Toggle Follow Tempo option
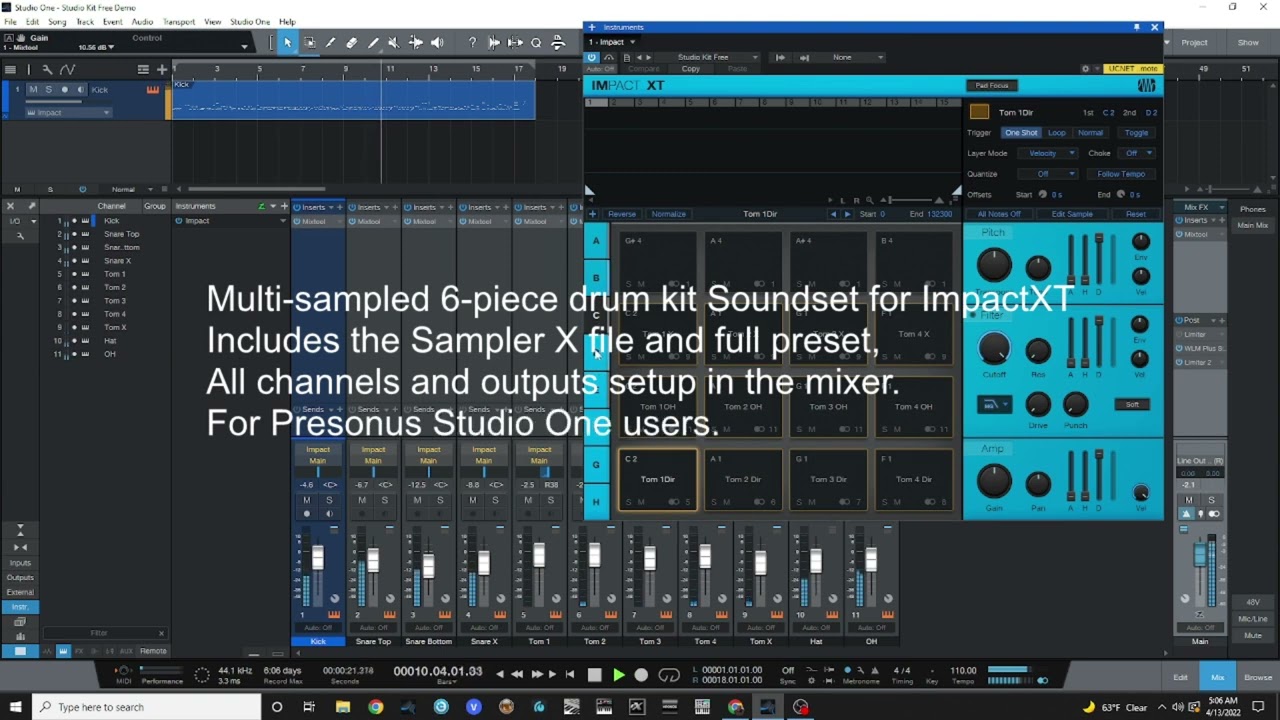The height and width of the screenshot is (720, 1280). pos(1120,174)
